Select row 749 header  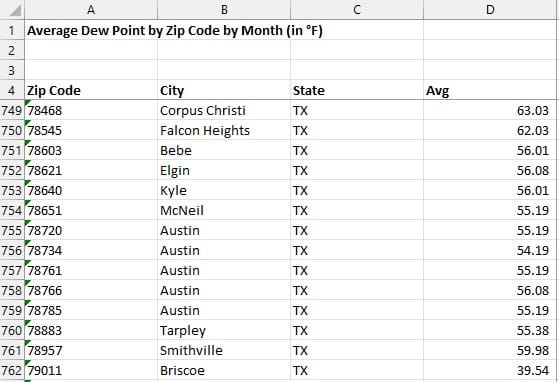(12, 110)
